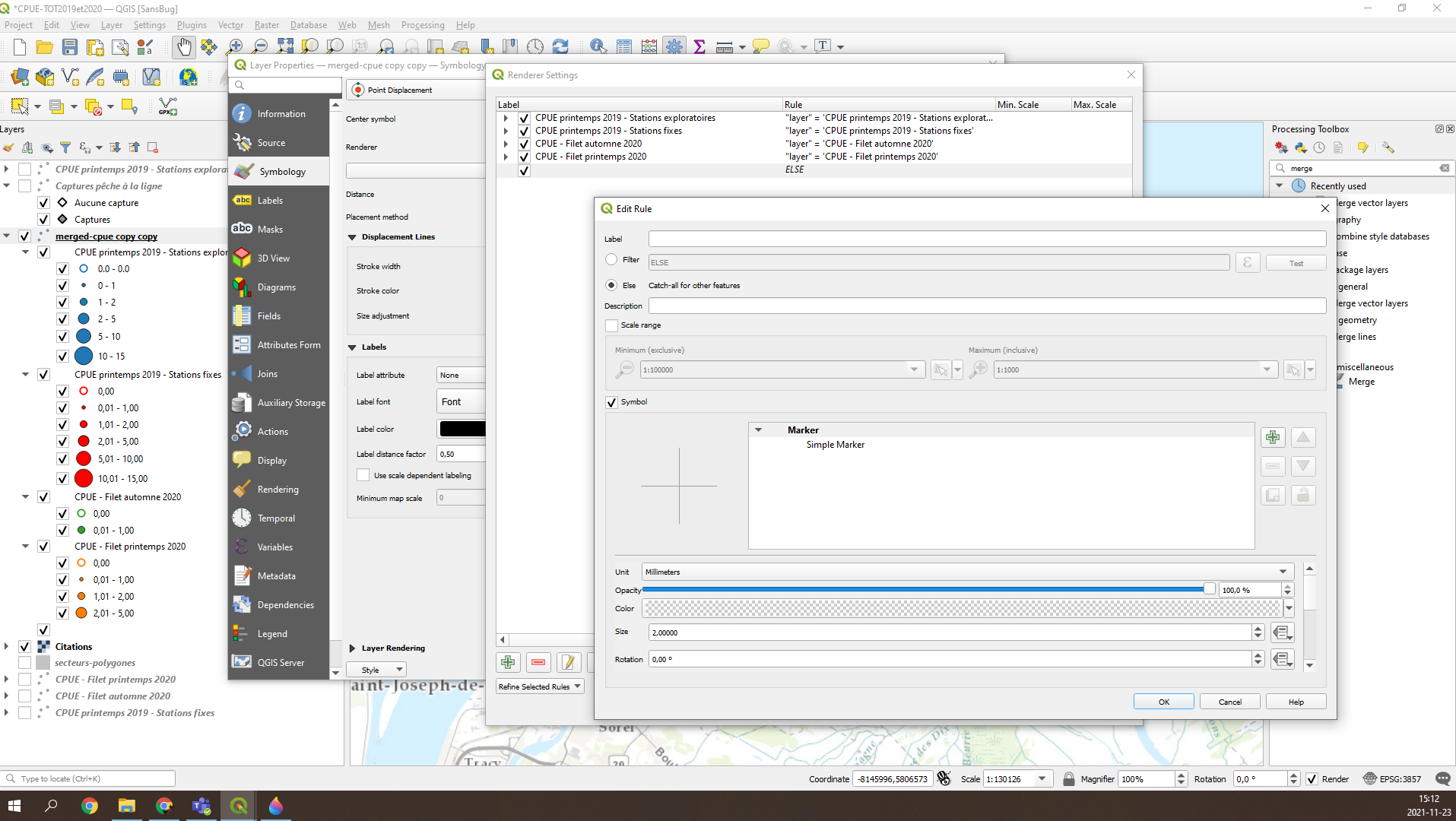1456x821 pixels.
Task: Click the Add WMS layer globe icon
Action: click(x=189, y=77)
